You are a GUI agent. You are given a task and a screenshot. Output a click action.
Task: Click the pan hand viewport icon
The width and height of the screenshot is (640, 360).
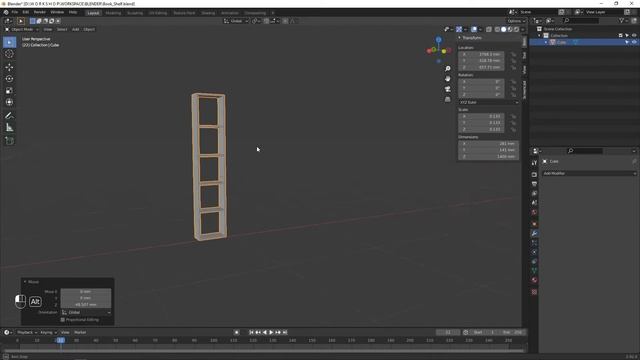coord(448,78)
